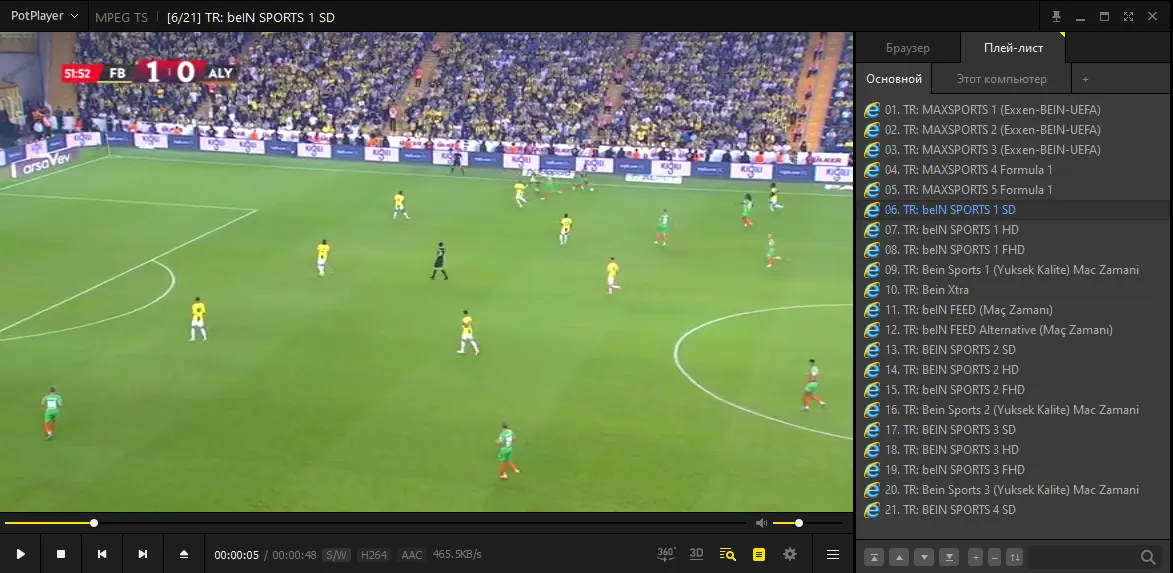The width and height of the screenshot is (1173, 573).
Task: Click the magnifier in playlist search box
Action: coord(1148,557)
